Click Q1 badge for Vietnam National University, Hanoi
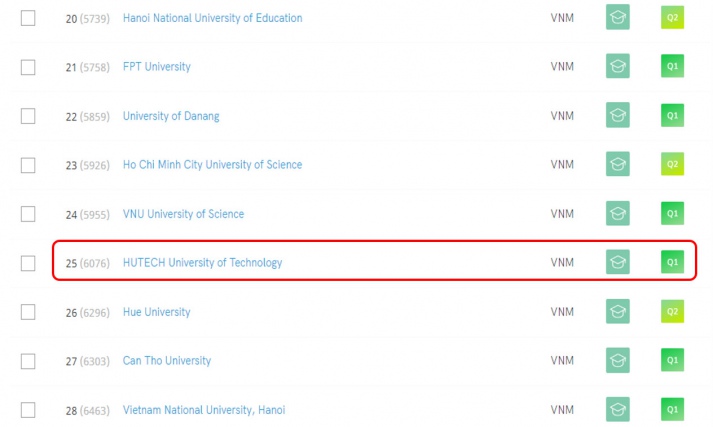713x427 pixels. 672,409
